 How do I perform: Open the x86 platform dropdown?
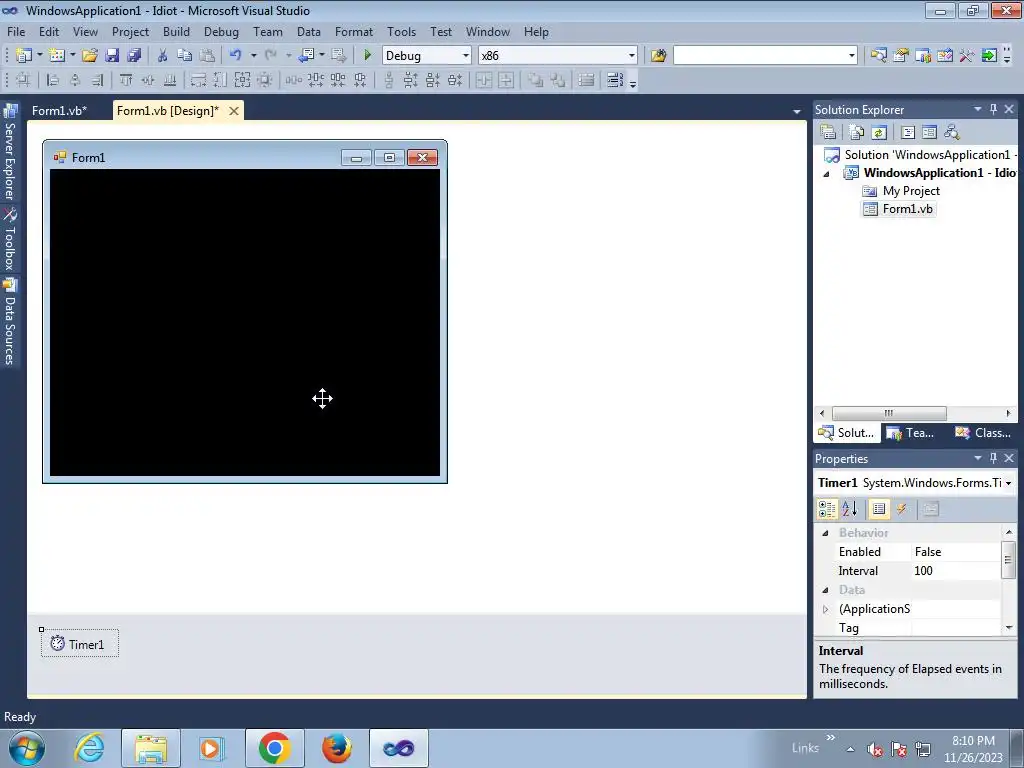coord(632,56)
